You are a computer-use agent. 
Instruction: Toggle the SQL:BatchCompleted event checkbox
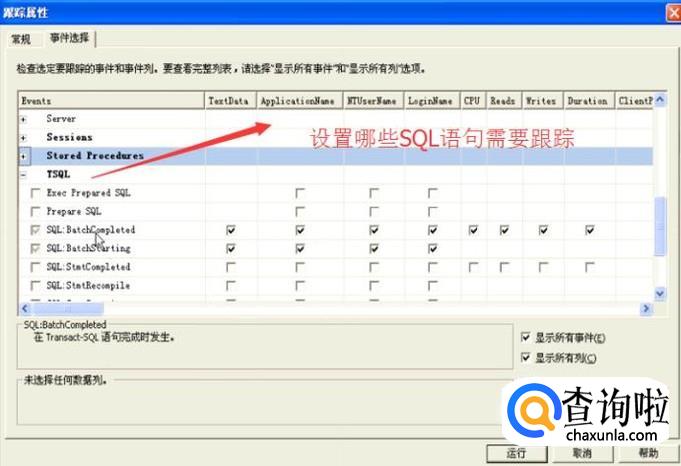[36, 230]
